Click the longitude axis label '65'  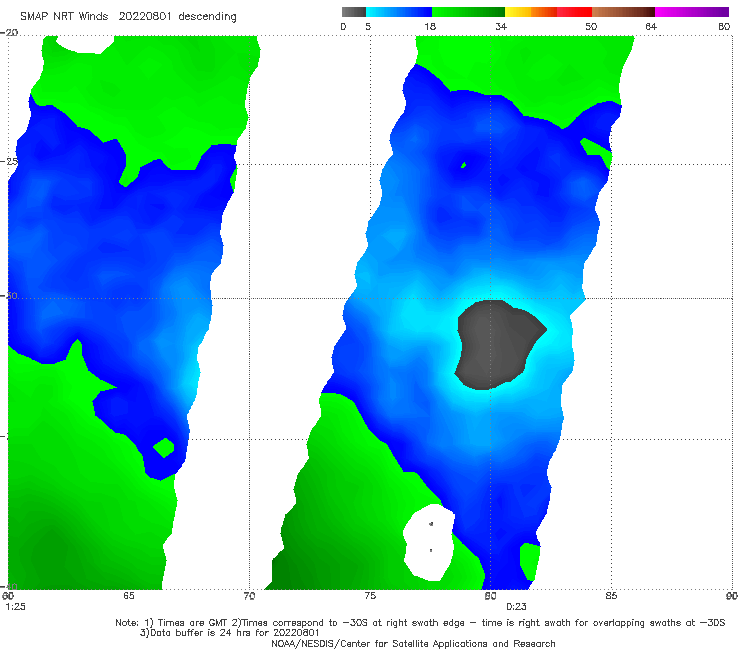click(129, 596)
